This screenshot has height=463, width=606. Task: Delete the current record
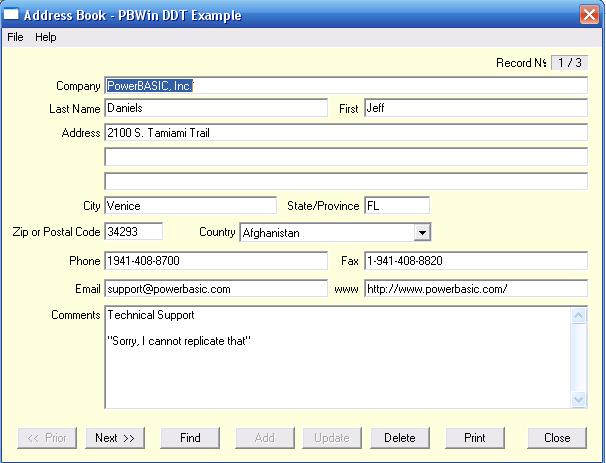click(400, 438)
